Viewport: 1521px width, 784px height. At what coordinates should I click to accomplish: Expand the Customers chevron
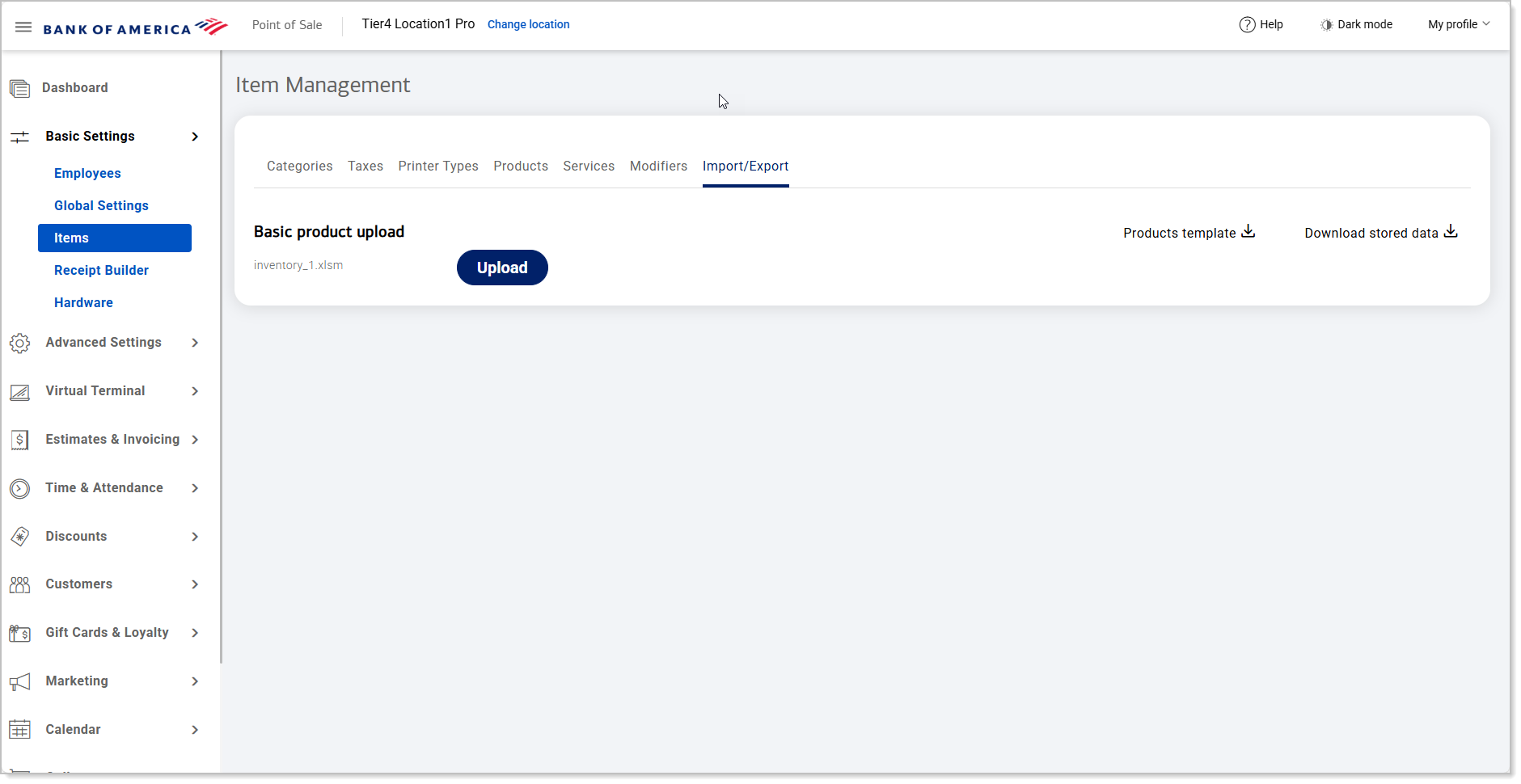[195, 584]
